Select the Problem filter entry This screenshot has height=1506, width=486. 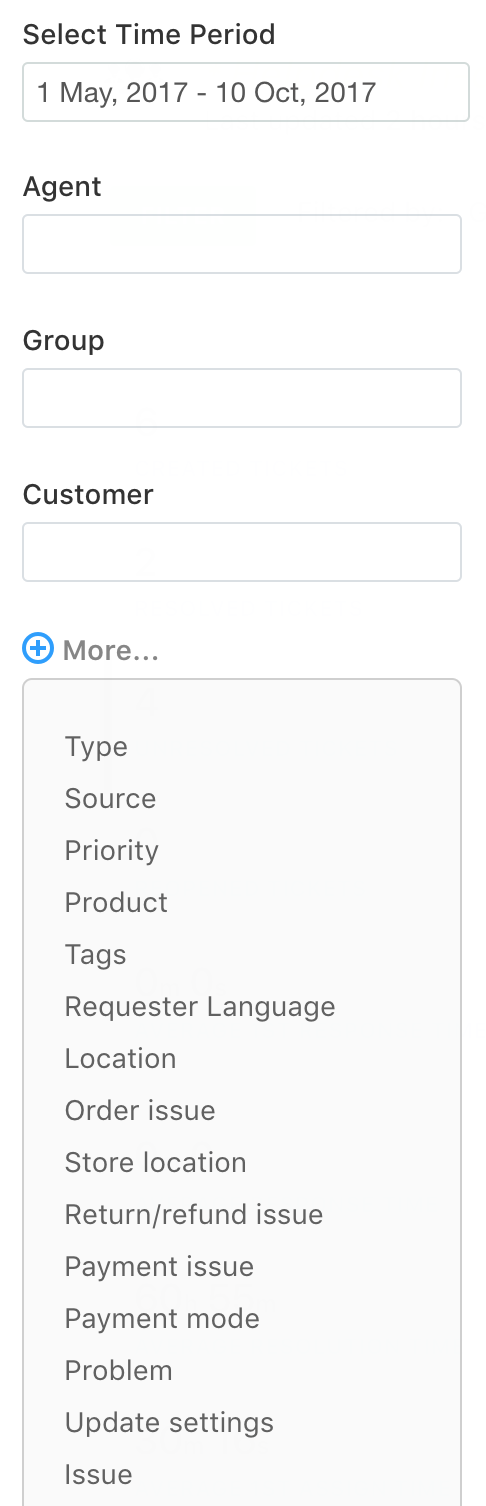pyautogui.click(x=119, y=1371)
